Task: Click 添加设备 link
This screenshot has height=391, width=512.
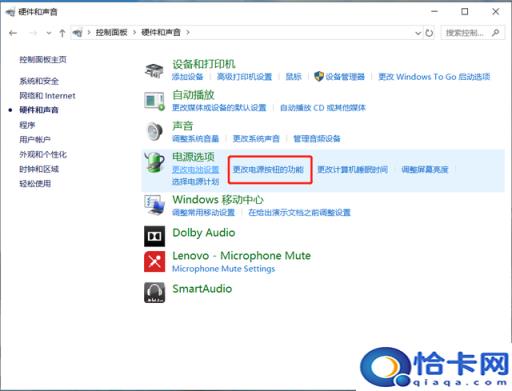Action: [188, 77]
